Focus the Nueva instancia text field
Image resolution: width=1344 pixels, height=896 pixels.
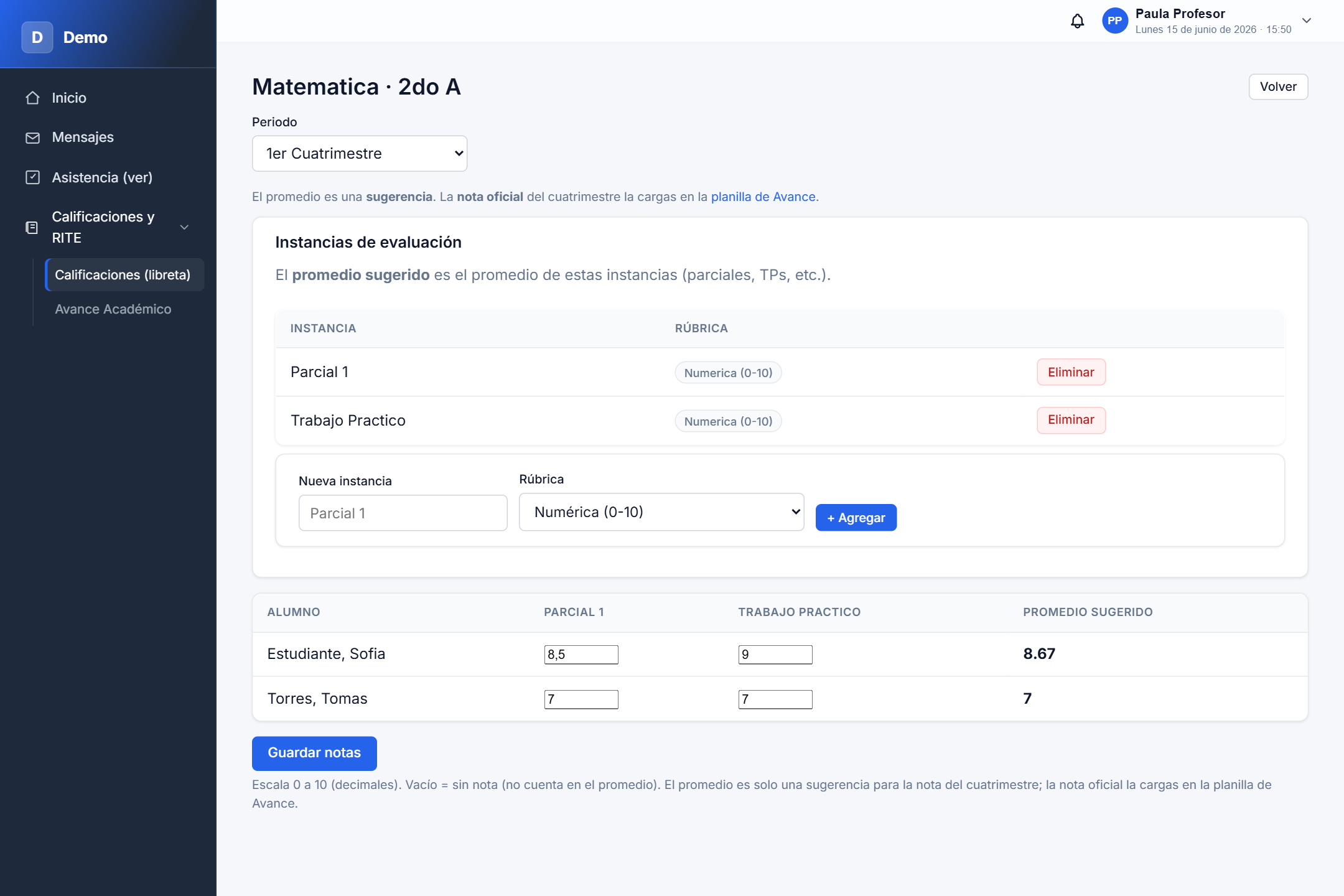[x=403, y=513]
